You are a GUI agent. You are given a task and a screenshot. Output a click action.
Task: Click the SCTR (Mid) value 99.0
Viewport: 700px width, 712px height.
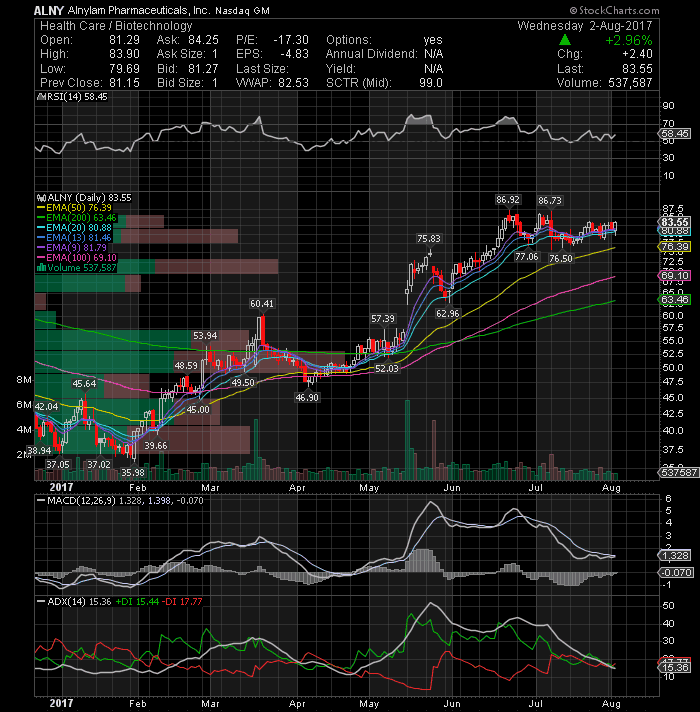point(430,83)
